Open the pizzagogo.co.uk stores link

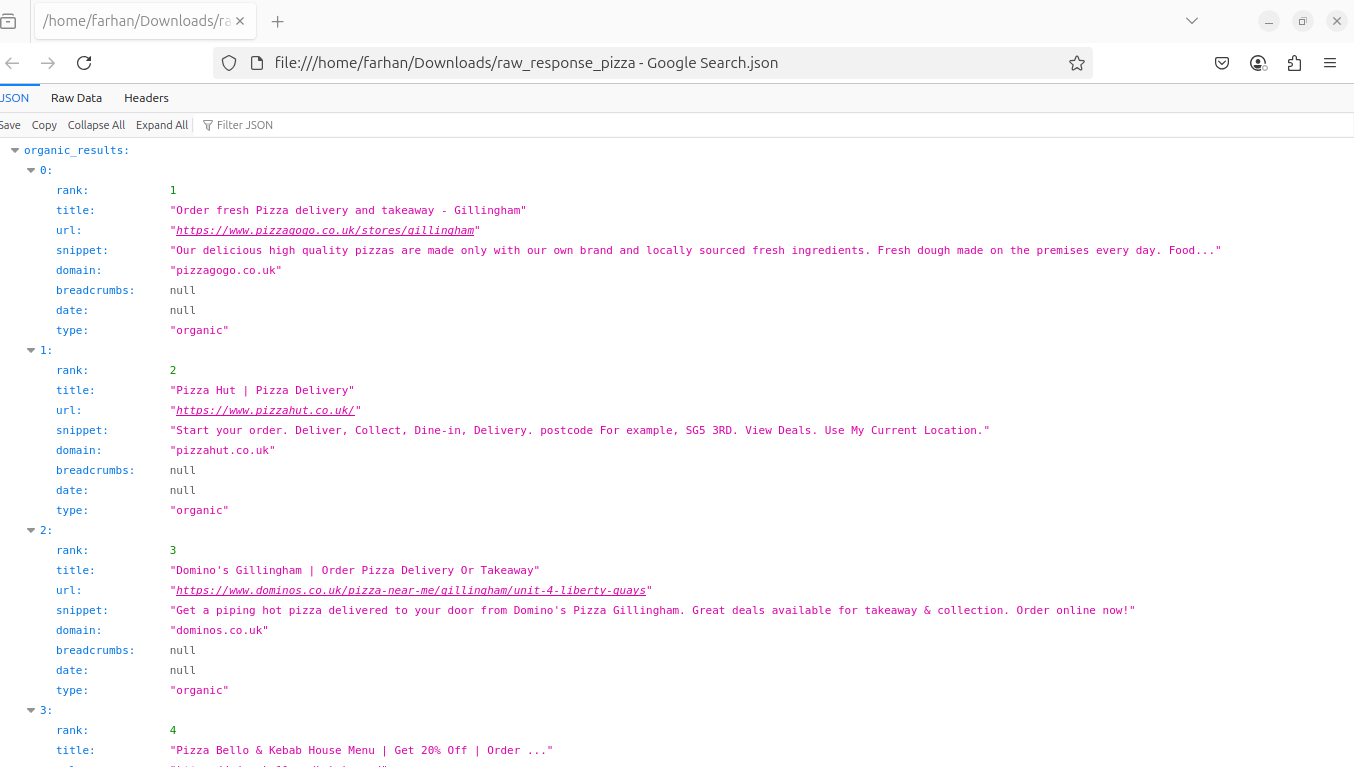click(325, 230)
